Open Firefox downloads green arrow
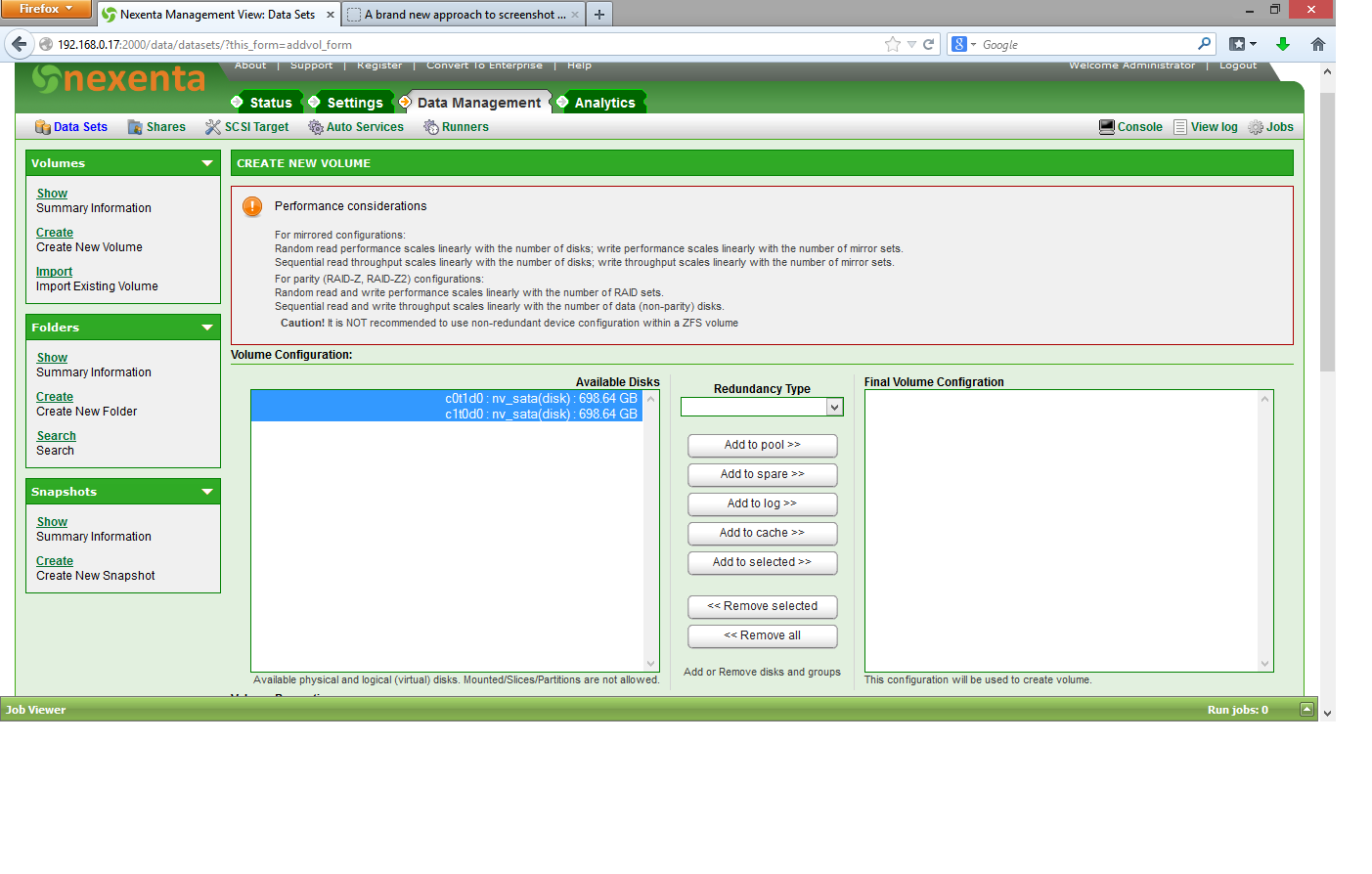This screenshot has height=874, width=1372. [x=1283, y=44]
